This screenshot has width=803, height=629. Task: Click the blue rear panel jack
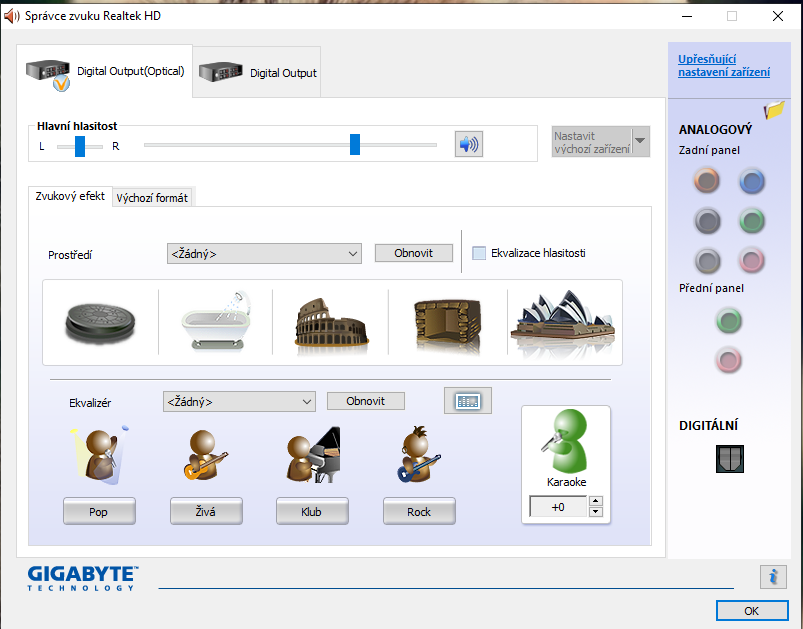click(x=752, y=181)
